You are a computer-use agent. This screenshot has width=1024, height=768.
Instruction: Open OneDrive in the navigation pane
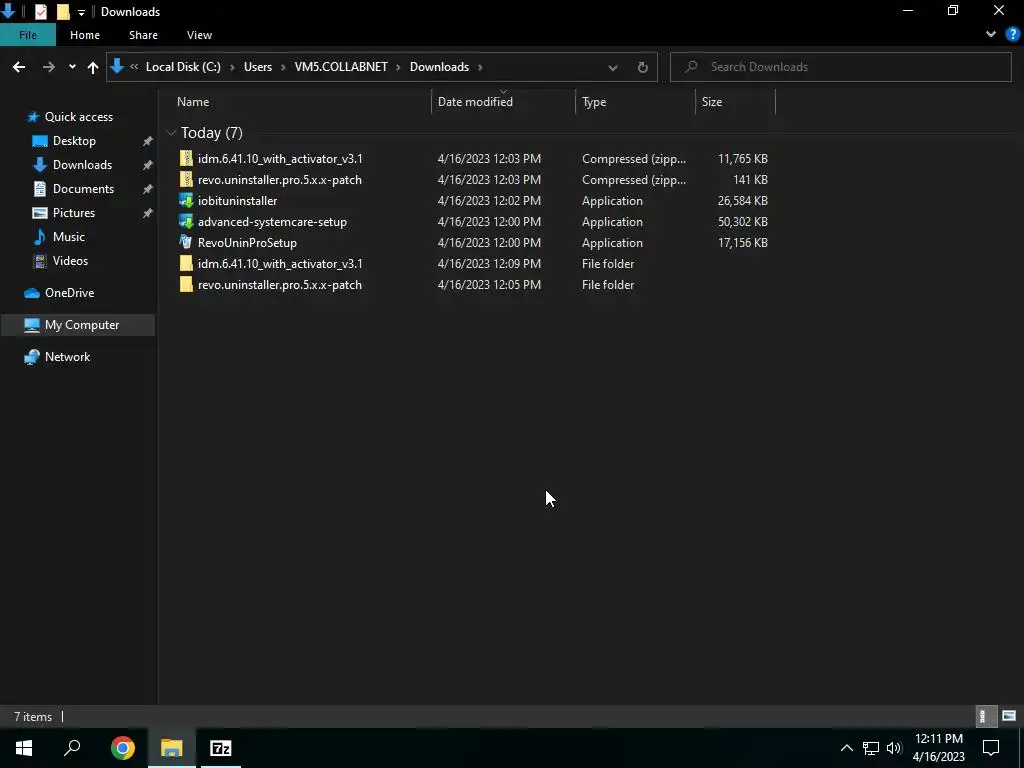pos(69,293)
